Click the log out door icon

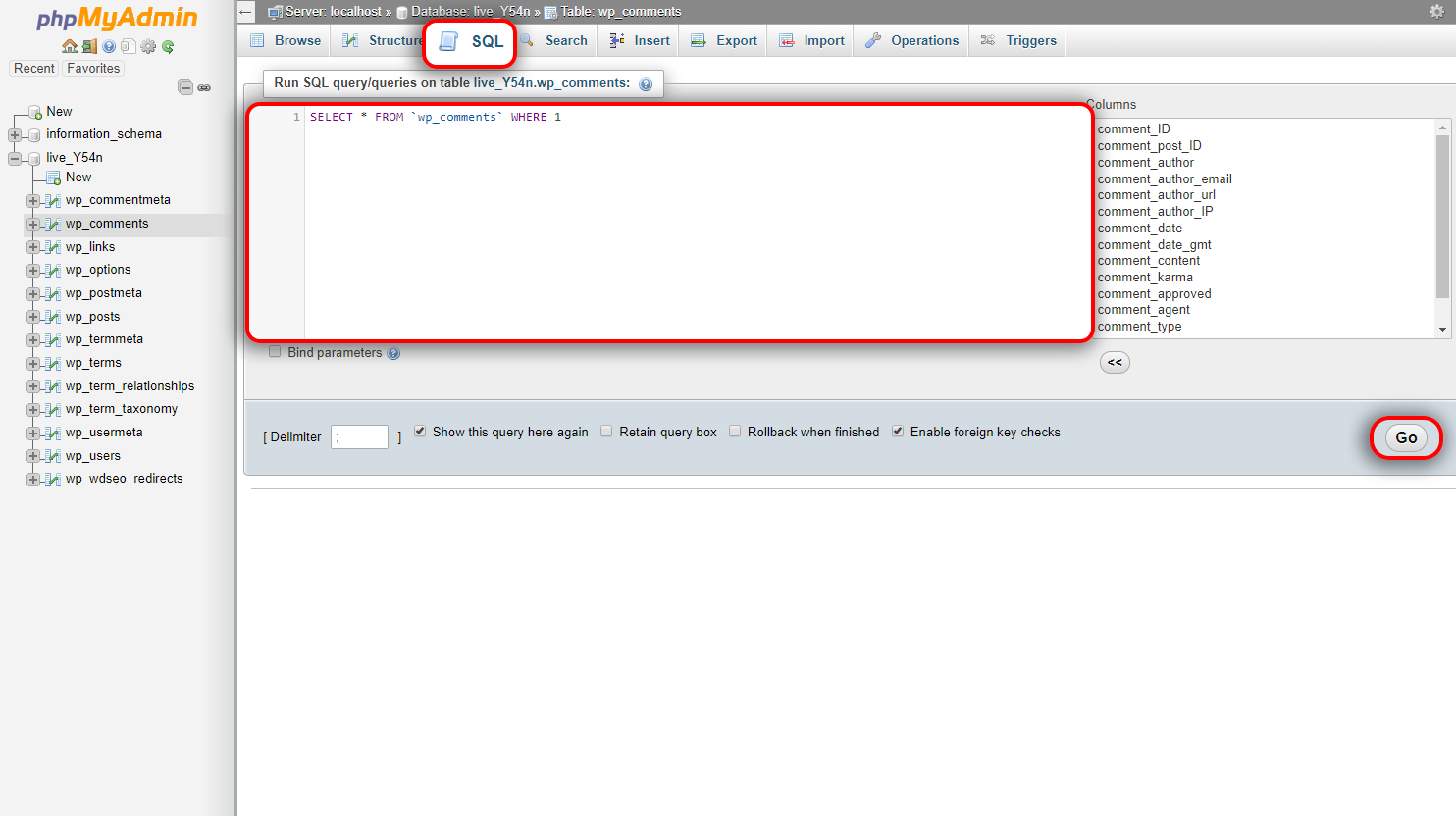[89, 46]
